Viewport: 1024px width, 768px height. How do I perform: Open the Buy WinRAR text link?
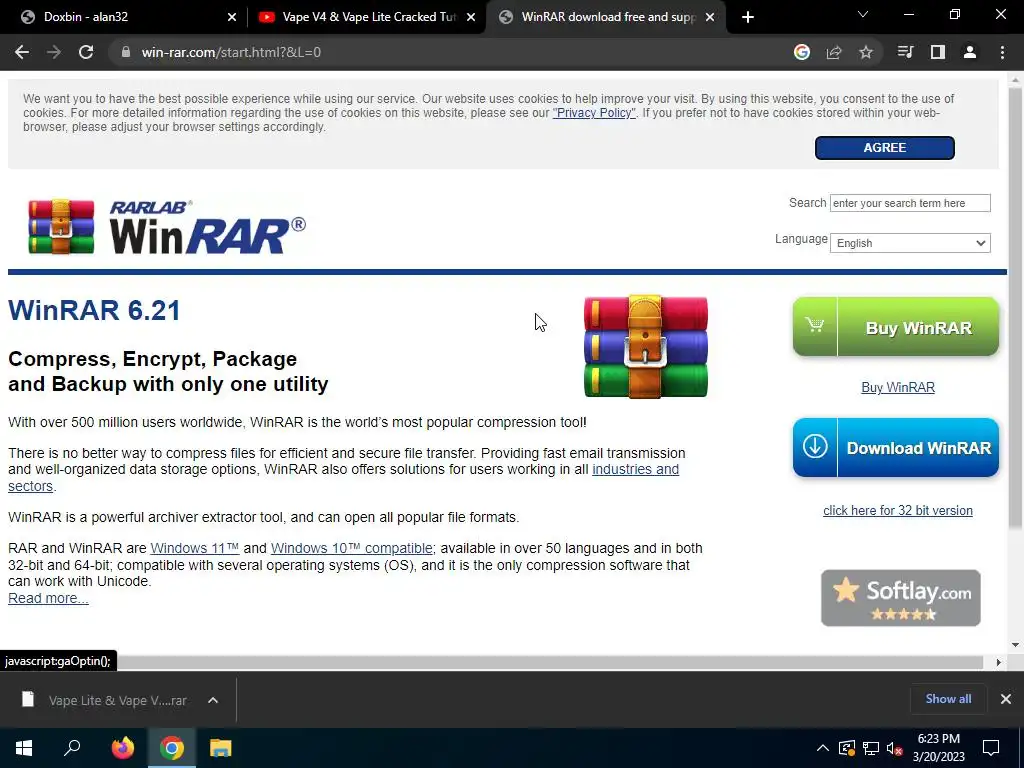[897, 387]
